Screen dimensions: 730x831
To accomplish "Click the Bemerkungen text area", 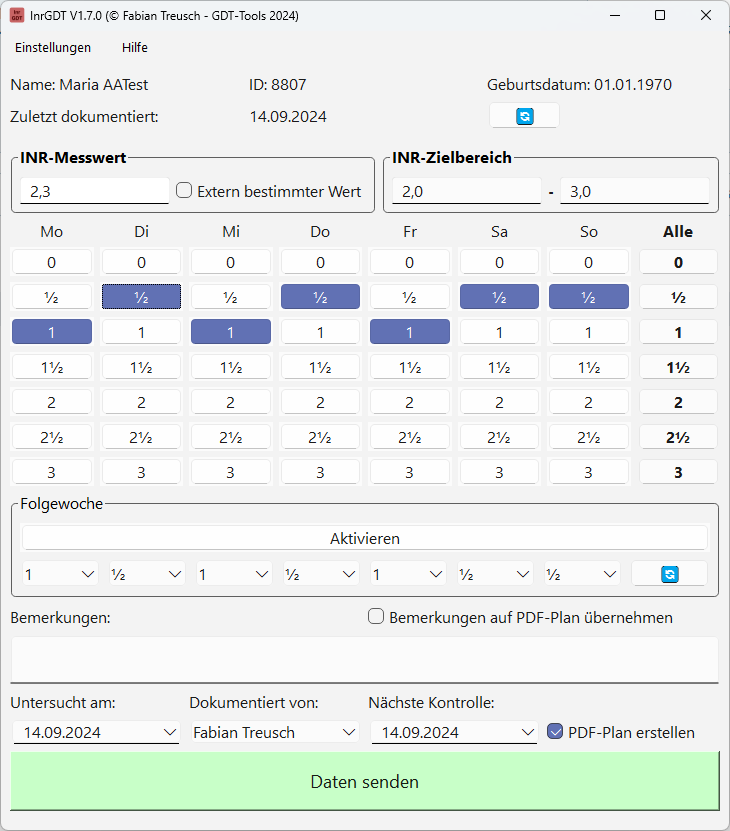I will (x=364, y=659).
